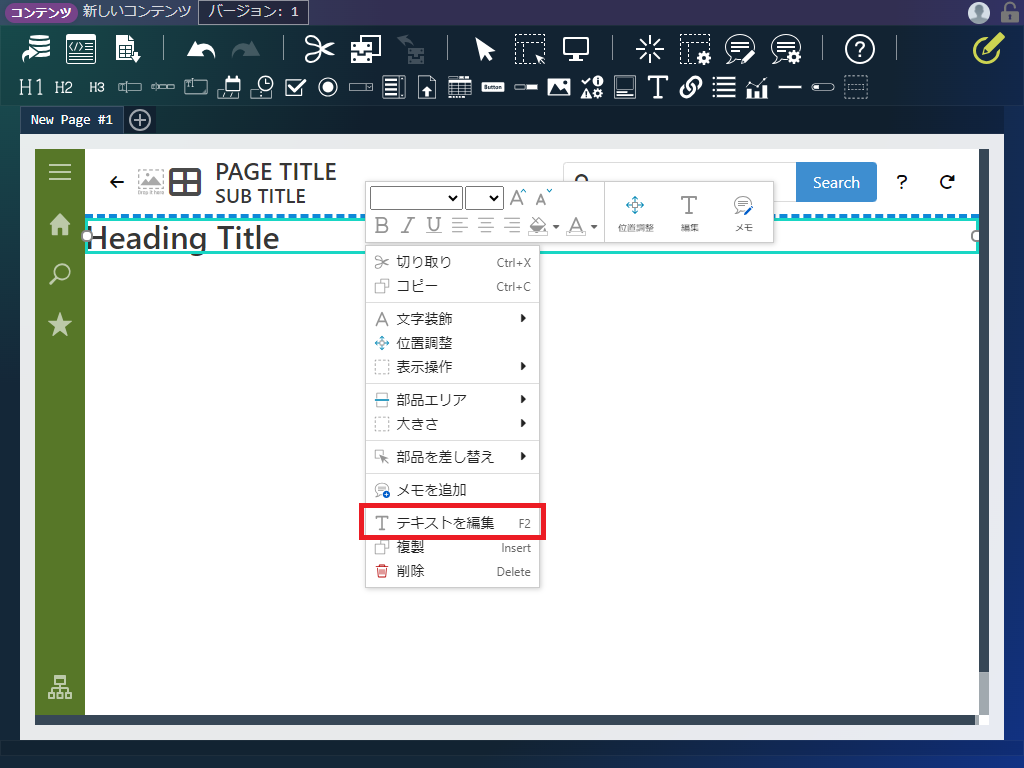The width and height of the screenshot is (1024, 768).
Task: Toggle italic formatting
Action: 408,225
